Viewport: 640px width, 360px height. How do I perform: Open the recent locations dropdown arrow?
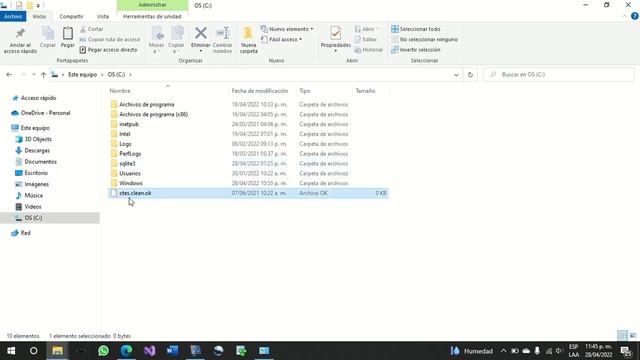click(x=34, y=75)
